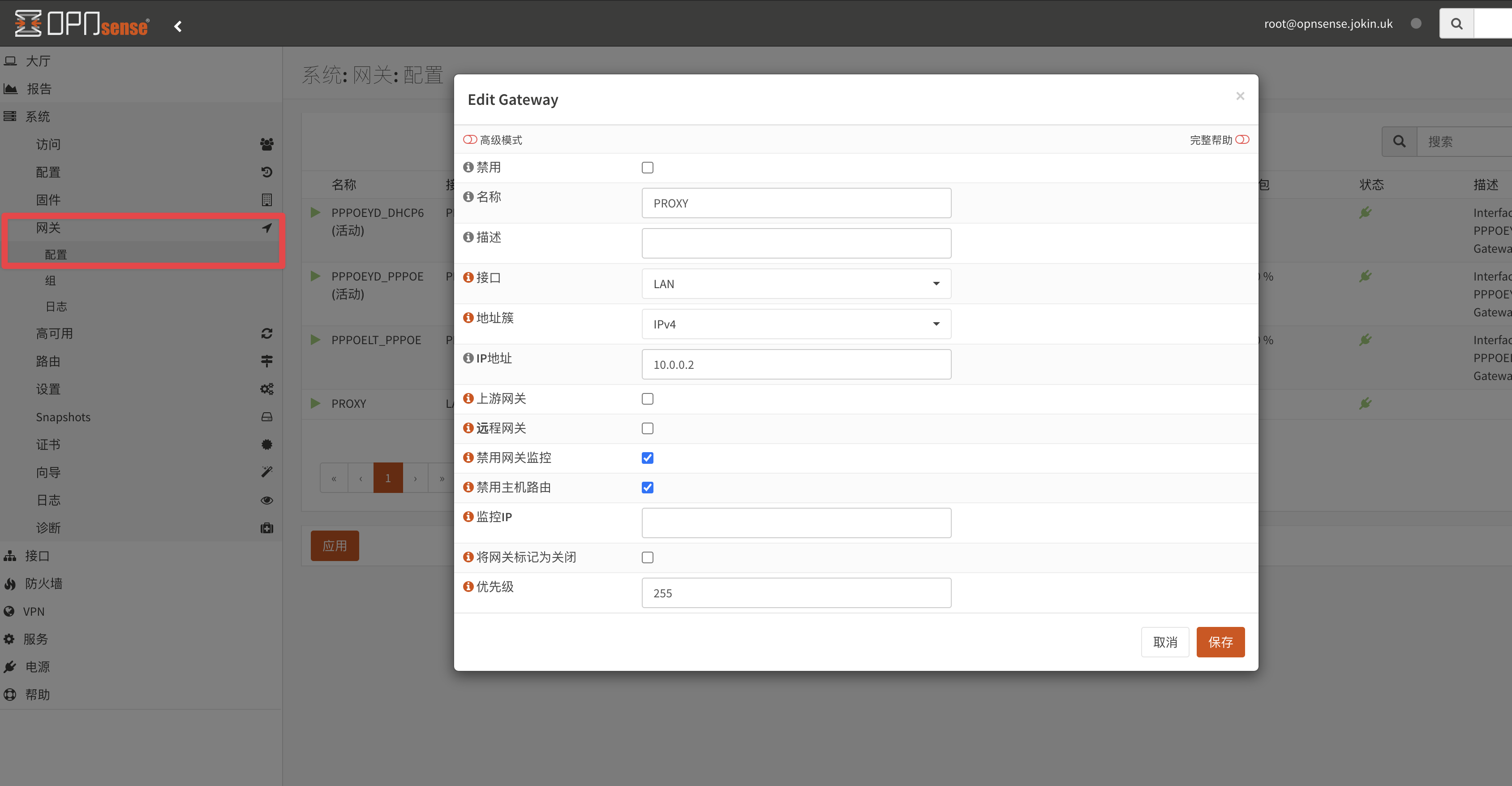
Task: Open the 大厅 menu item
Action: pyautogui.click(x=141, y=61)
